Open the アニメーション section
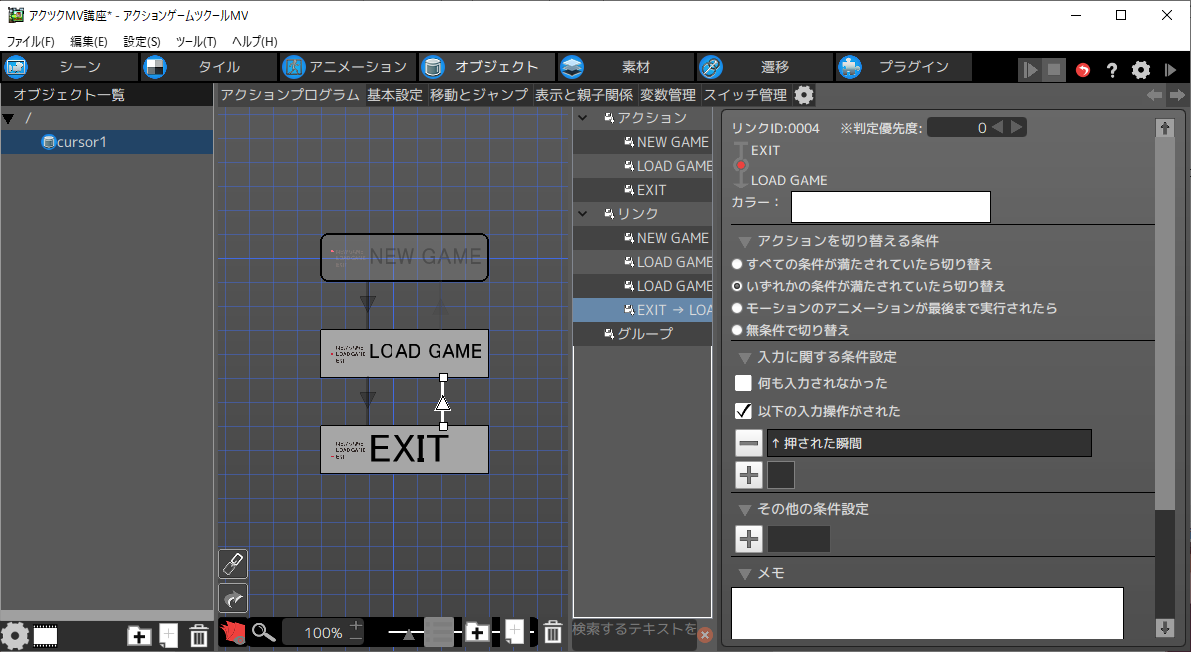Screen dimensions: 1191x652 coord(346,67)
